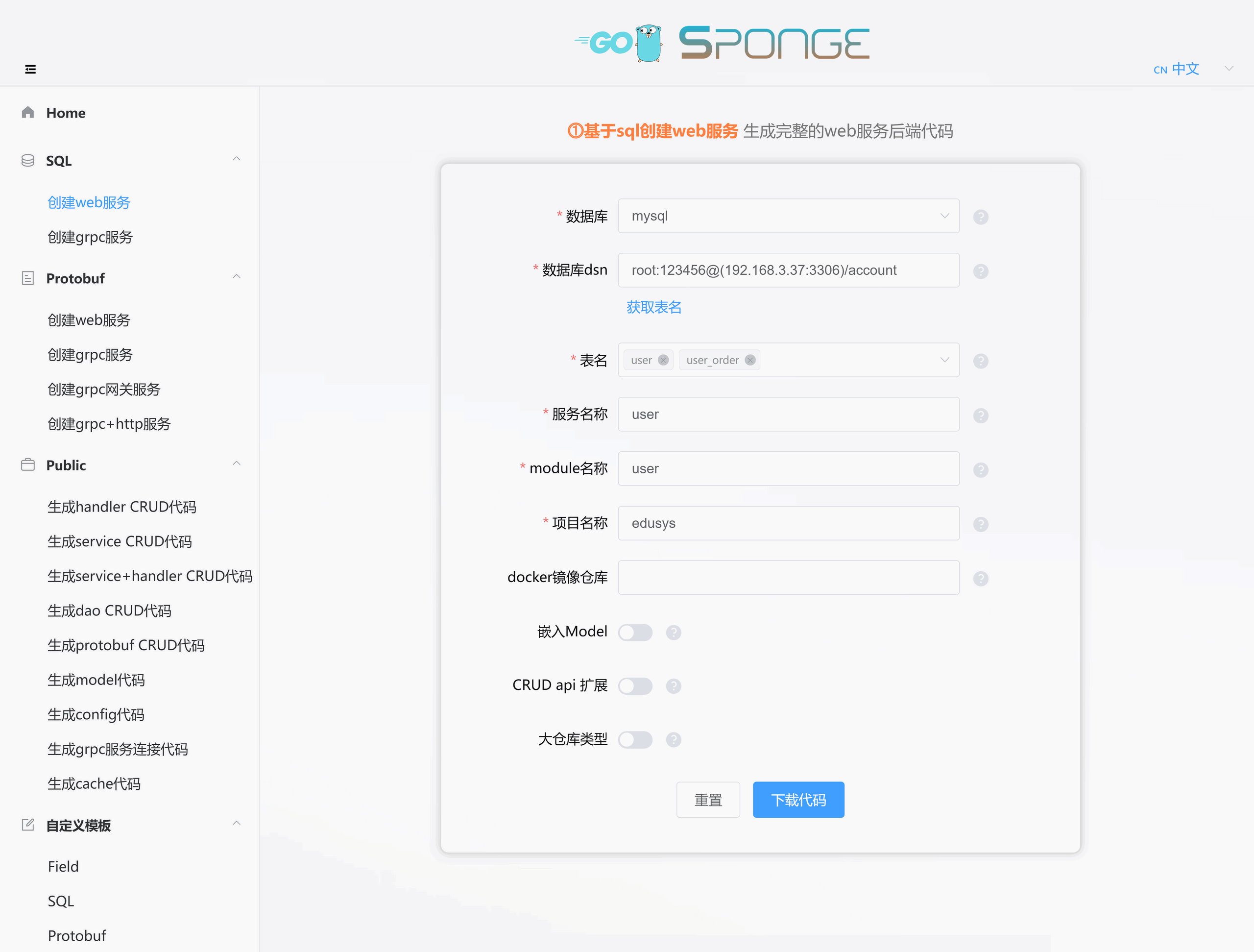Screen dimensions: 1254x952
Task: Remove the user table tag
Action: (663, 360)
